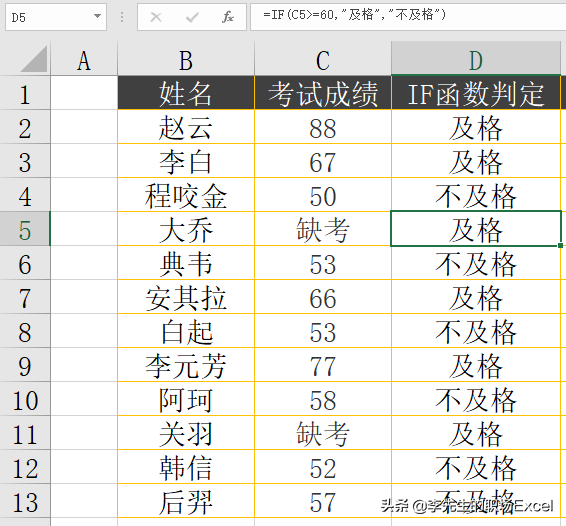Select row 10 header
This screenshot has height=526, width=566.
click(25, 399)
